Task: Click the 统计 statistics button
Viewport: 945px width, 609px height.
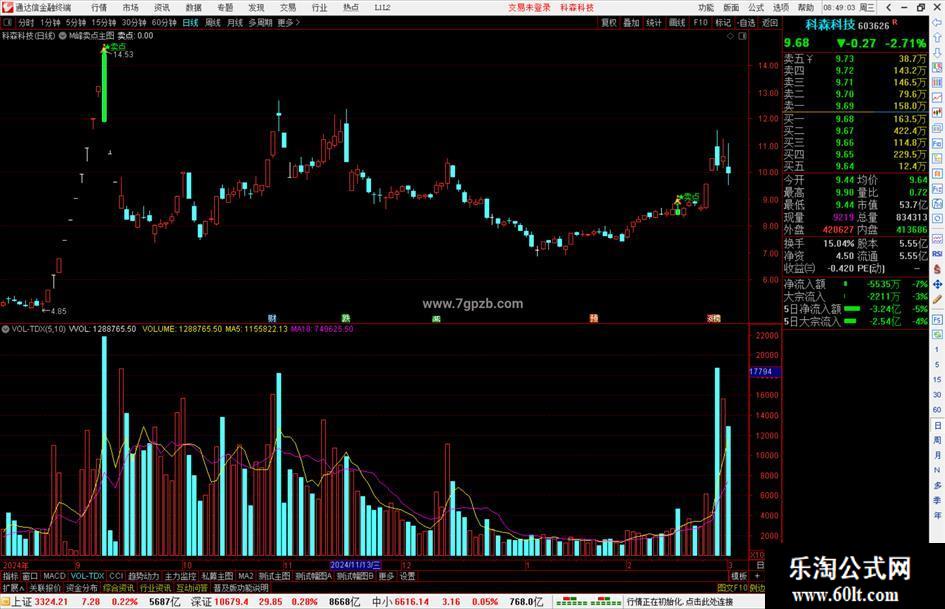Action: 654,22
